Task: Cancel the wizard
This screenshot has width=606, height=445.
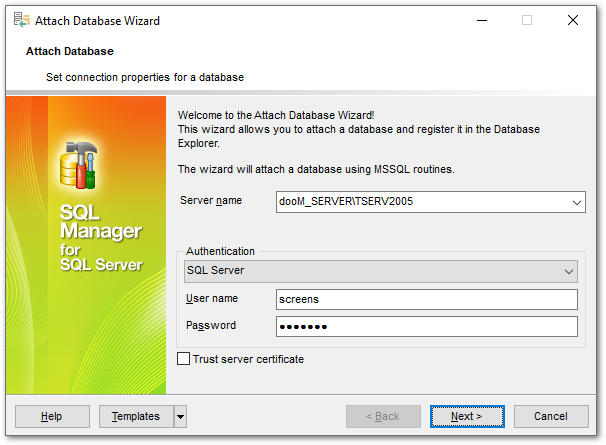Action: (551, 416)
